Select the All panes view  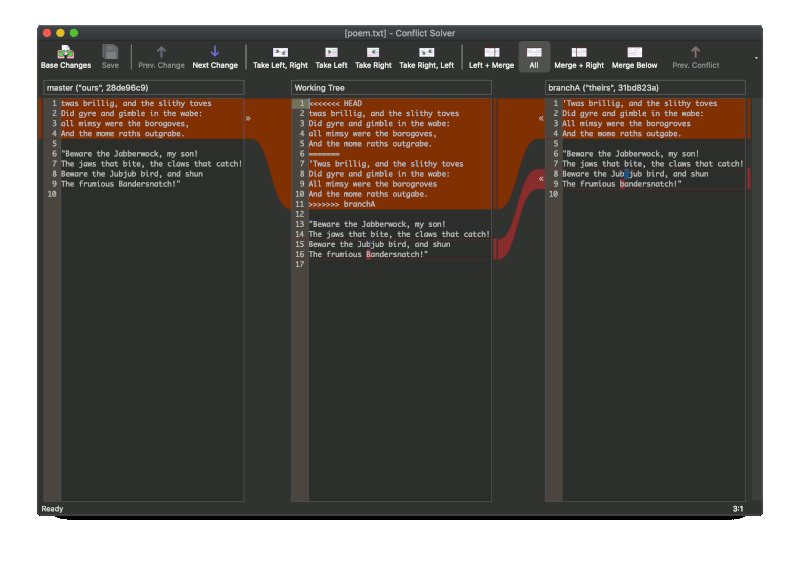click(x=534, y=57)
